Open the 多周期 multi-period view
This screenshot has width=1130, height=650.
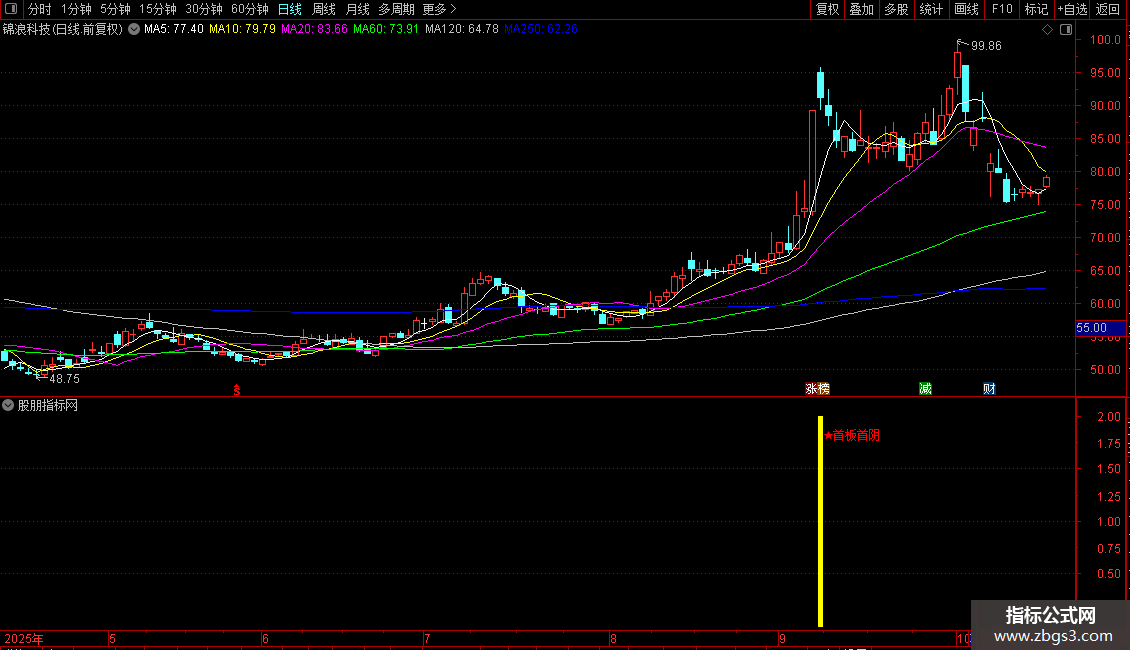pyautogui.click(x=396, y=9)
